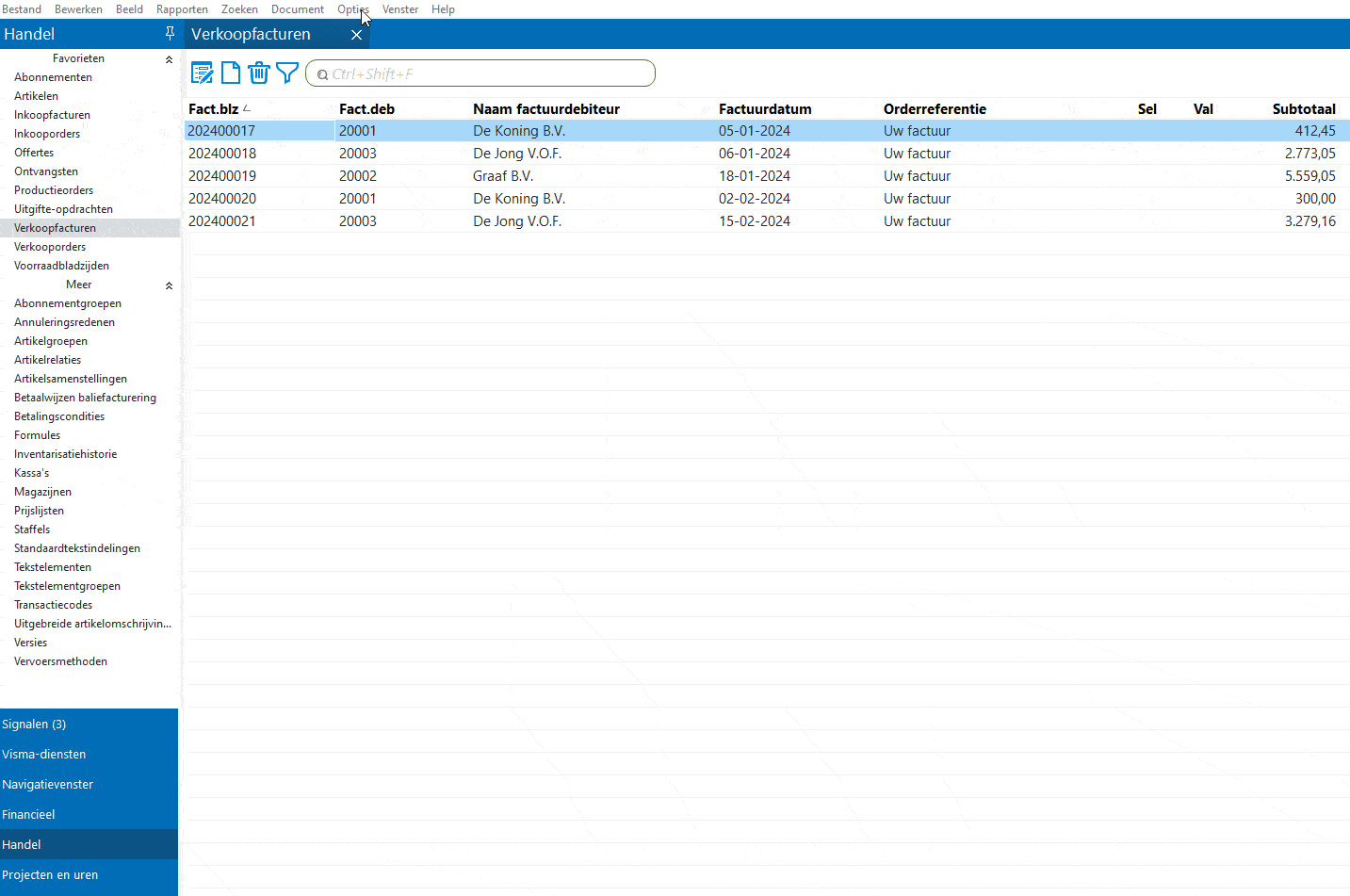This screenshot has width=1350, height=896.
Task: Open Voorraadbladzijden in the sidebar
Action: tap(61, 266)
